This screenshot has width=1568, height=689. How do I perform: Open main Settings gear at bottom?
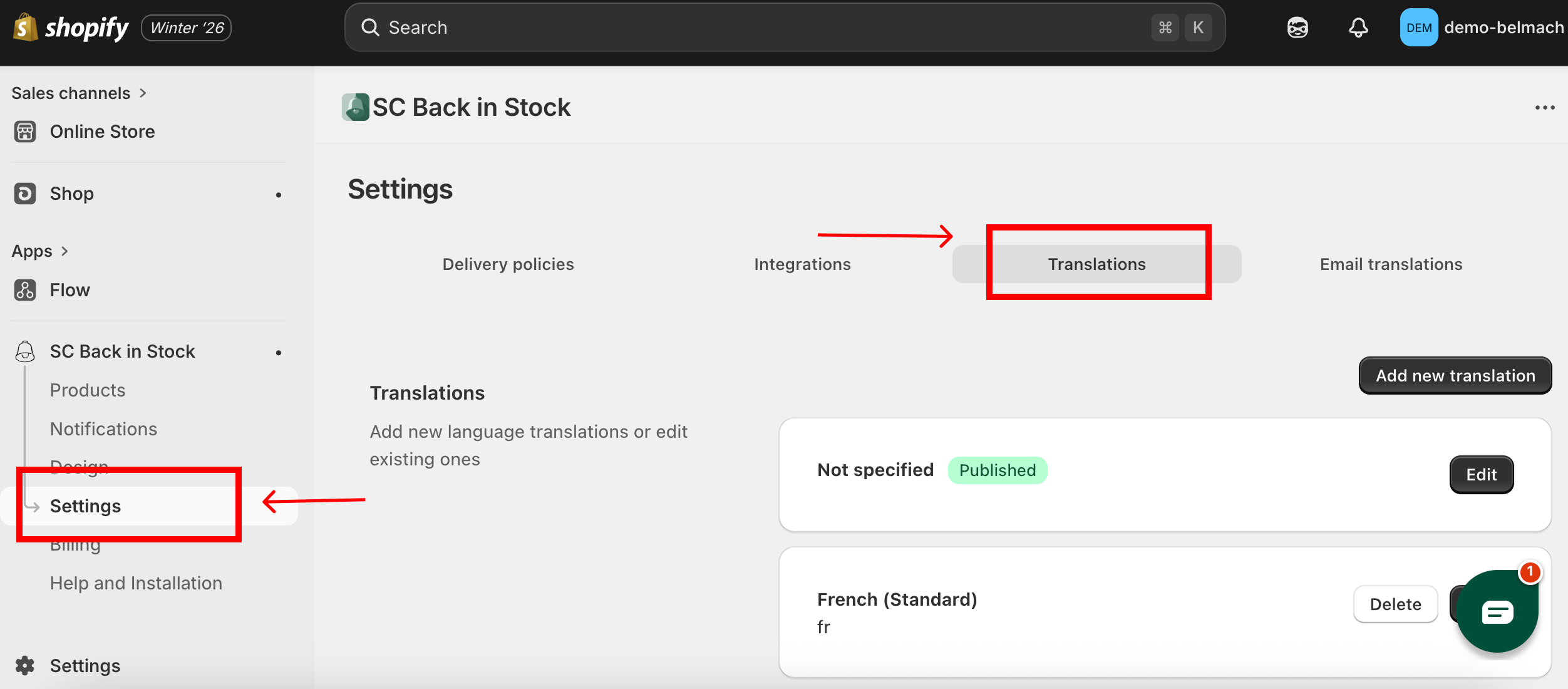[25, 665]
